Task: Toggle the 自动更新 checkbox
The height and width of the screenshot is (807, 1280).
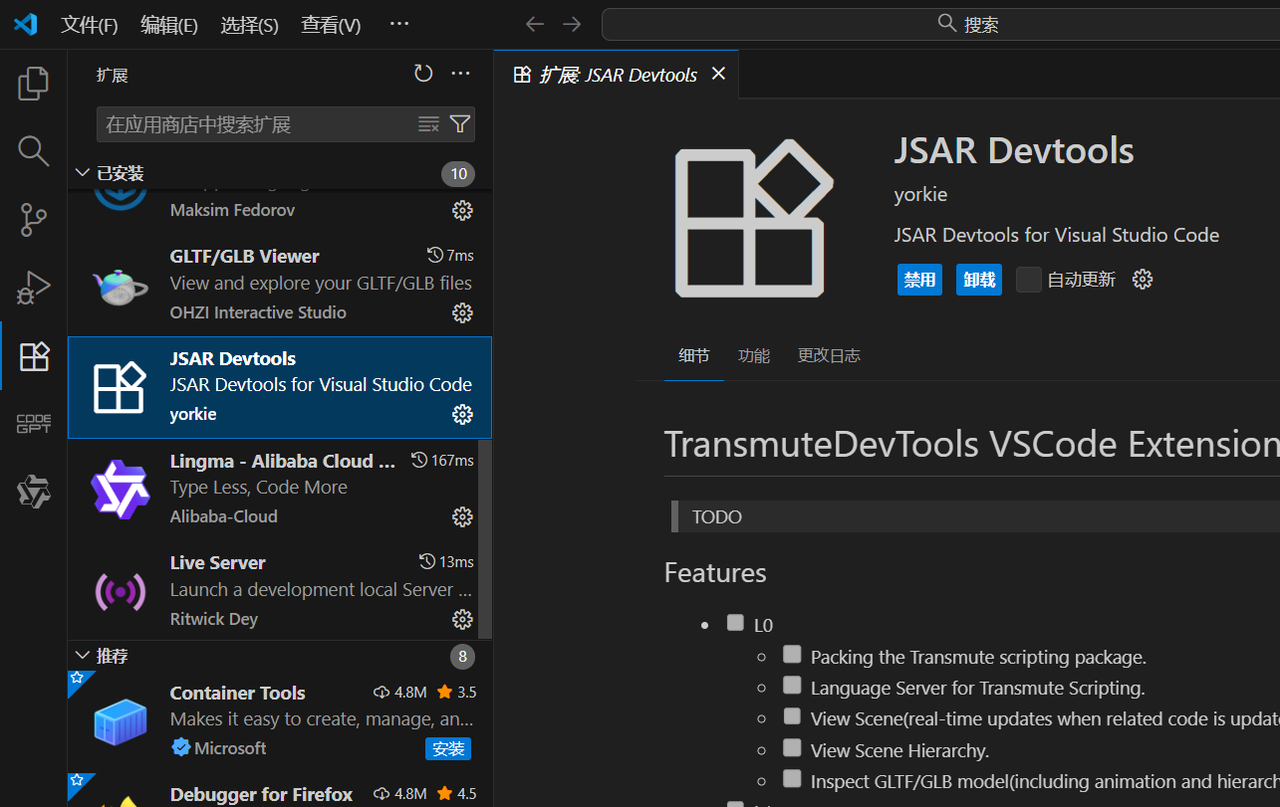Action: pyautogui.click(x=1029, y=279)
